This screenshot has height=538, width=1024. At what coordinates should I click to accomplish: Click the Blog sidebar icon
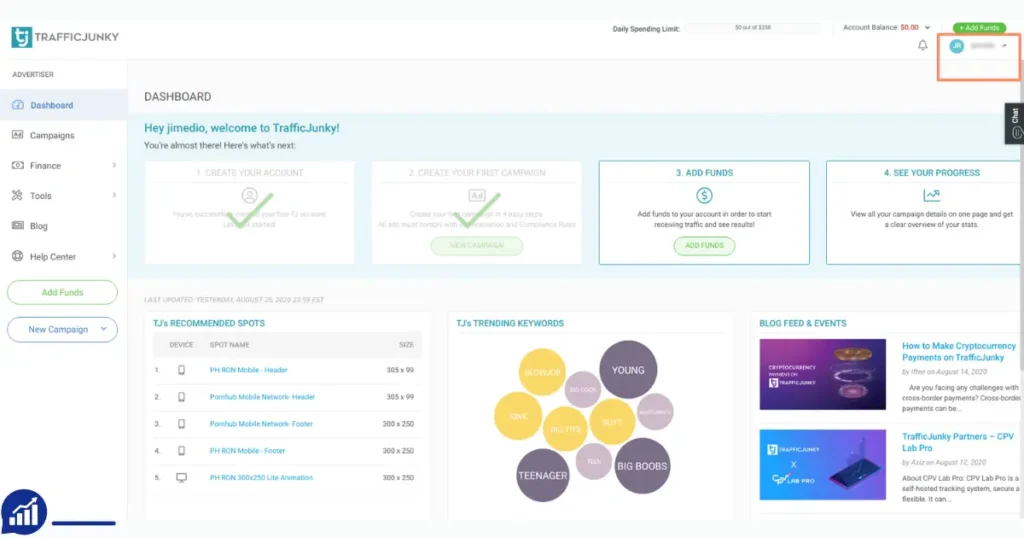click(x=18, y=225)
